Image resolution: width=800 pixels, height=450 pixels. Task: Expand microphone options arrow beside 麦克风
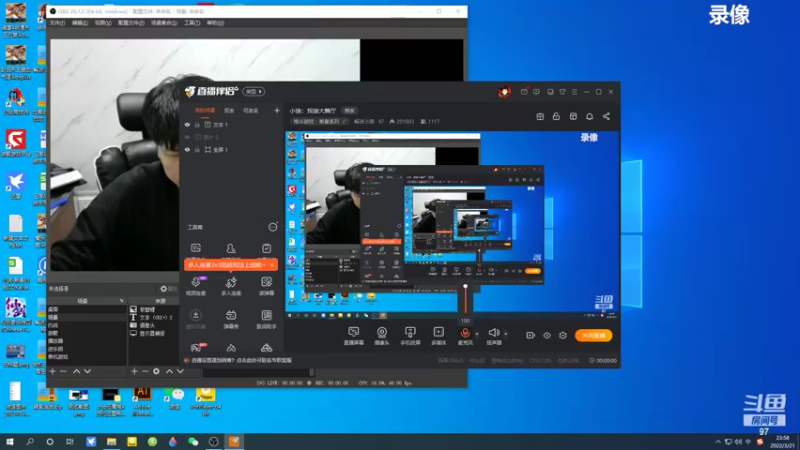pos(477,334)
